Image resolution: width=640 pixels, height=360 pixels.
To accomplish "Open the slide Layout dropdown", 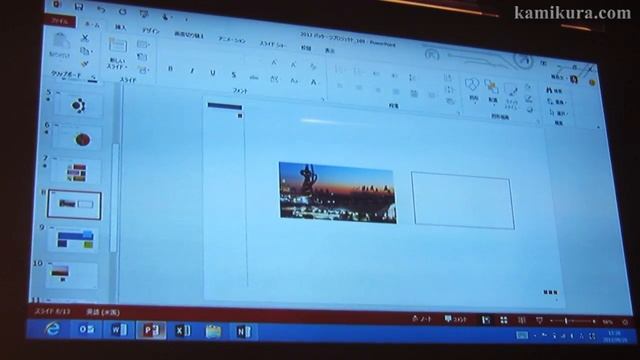I will click(143, 44).
